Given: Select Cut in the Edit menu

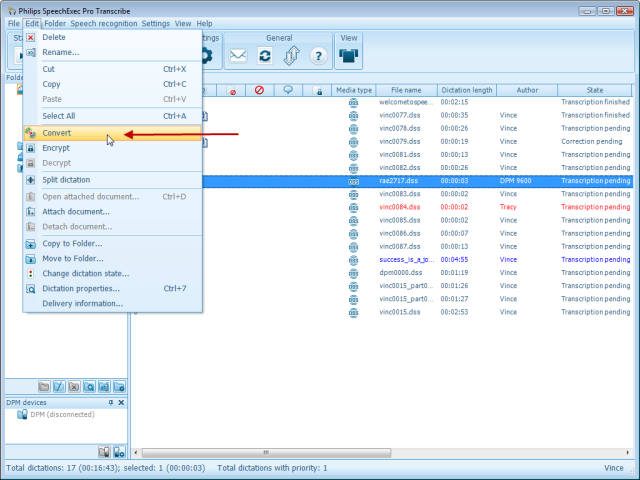Looking at the screenshot, I should tap(113, 69).
